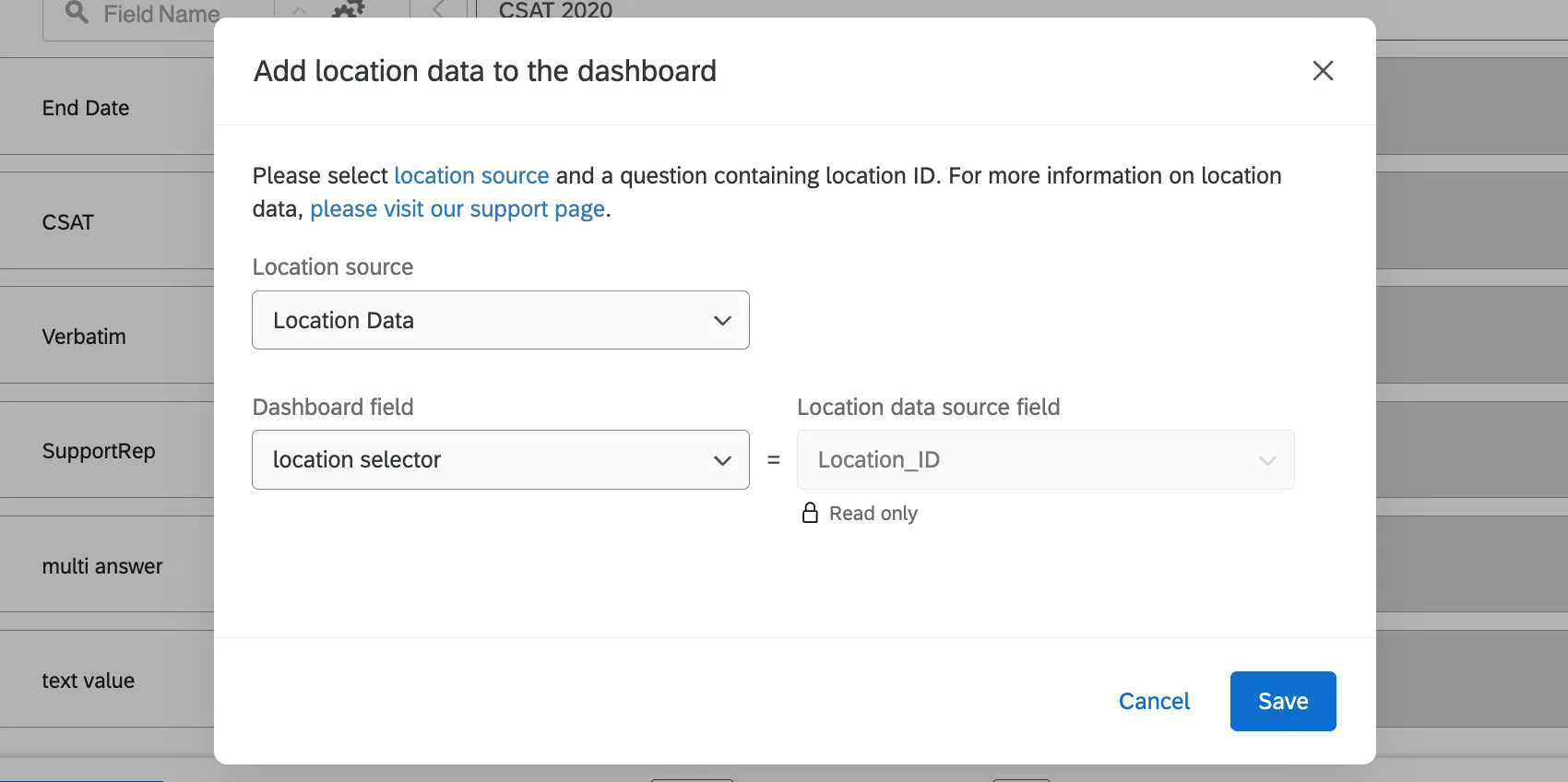The height and width of the screenshot is (782, 1568).
Task: Open the location source link
Action: pos(471,175)
